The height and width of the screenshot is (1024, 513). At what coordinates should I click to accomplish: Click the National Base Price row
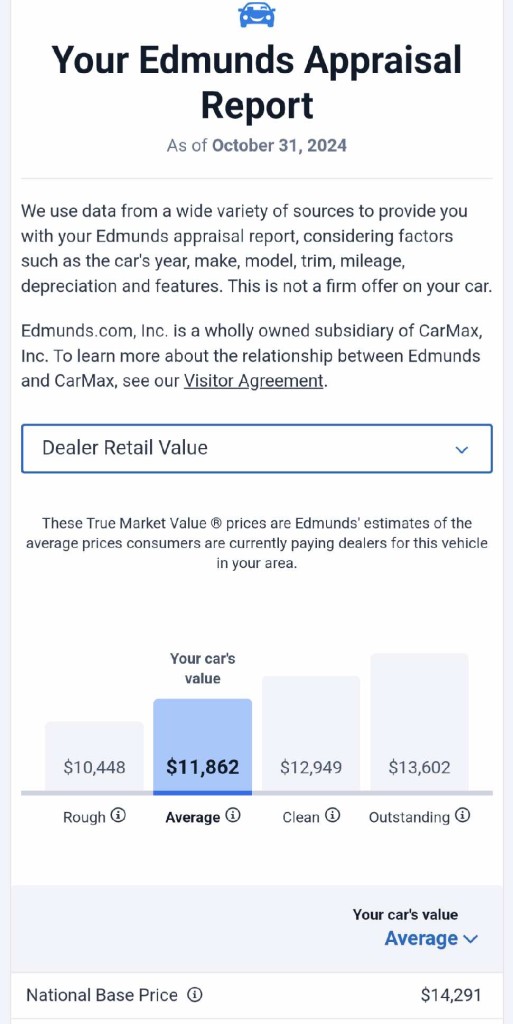point(256,995)
